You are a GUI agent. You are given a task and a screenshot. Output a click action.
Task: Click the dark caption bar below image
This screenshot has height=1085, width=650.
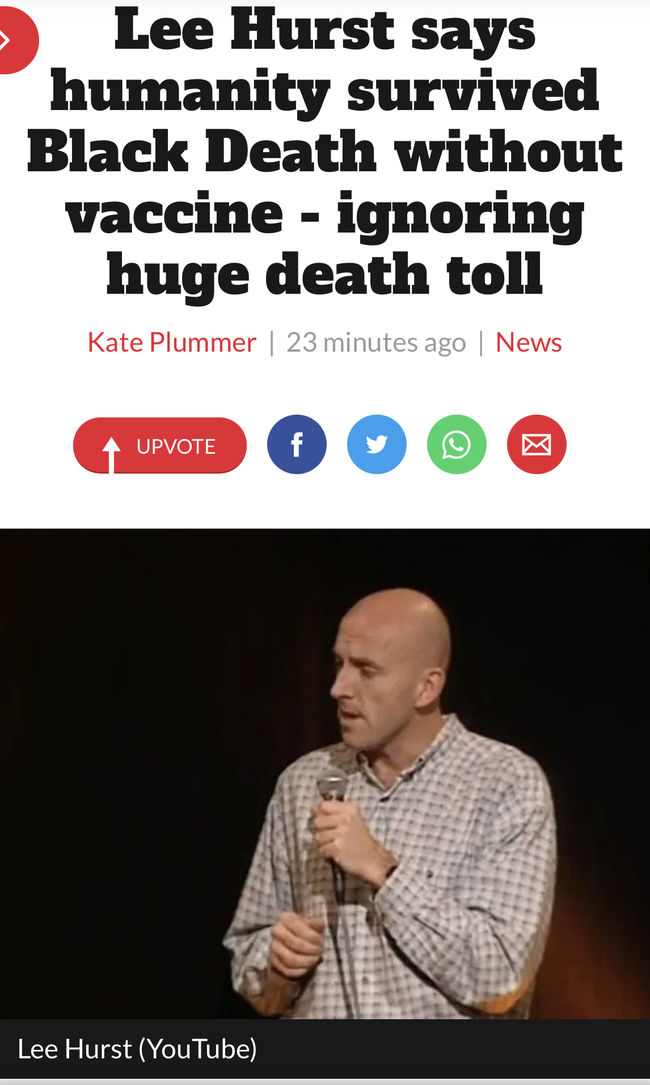point(325,1049)
